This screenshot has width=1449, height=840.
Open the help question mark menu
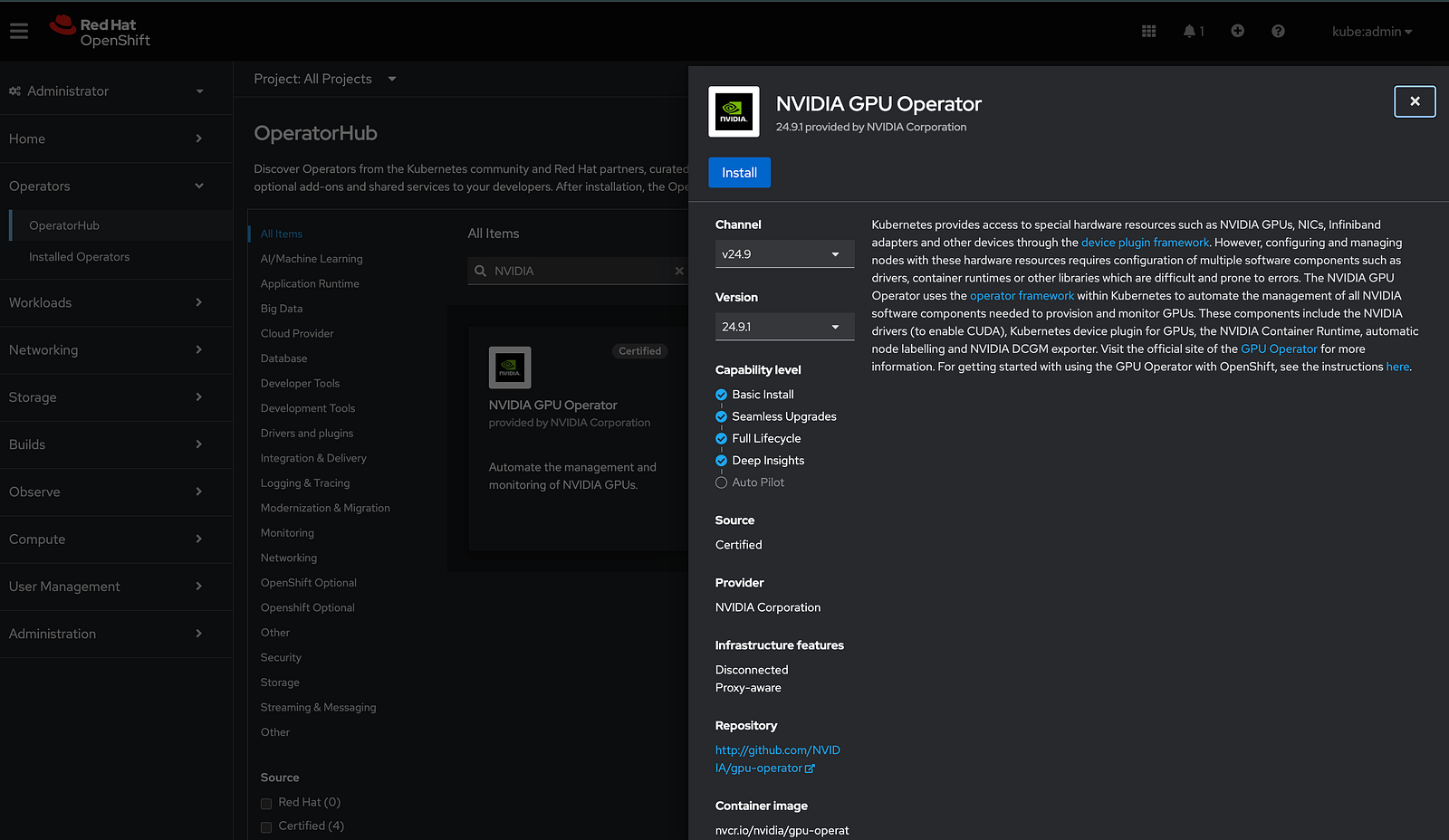pyautogui.click(x=1278, y=31)
